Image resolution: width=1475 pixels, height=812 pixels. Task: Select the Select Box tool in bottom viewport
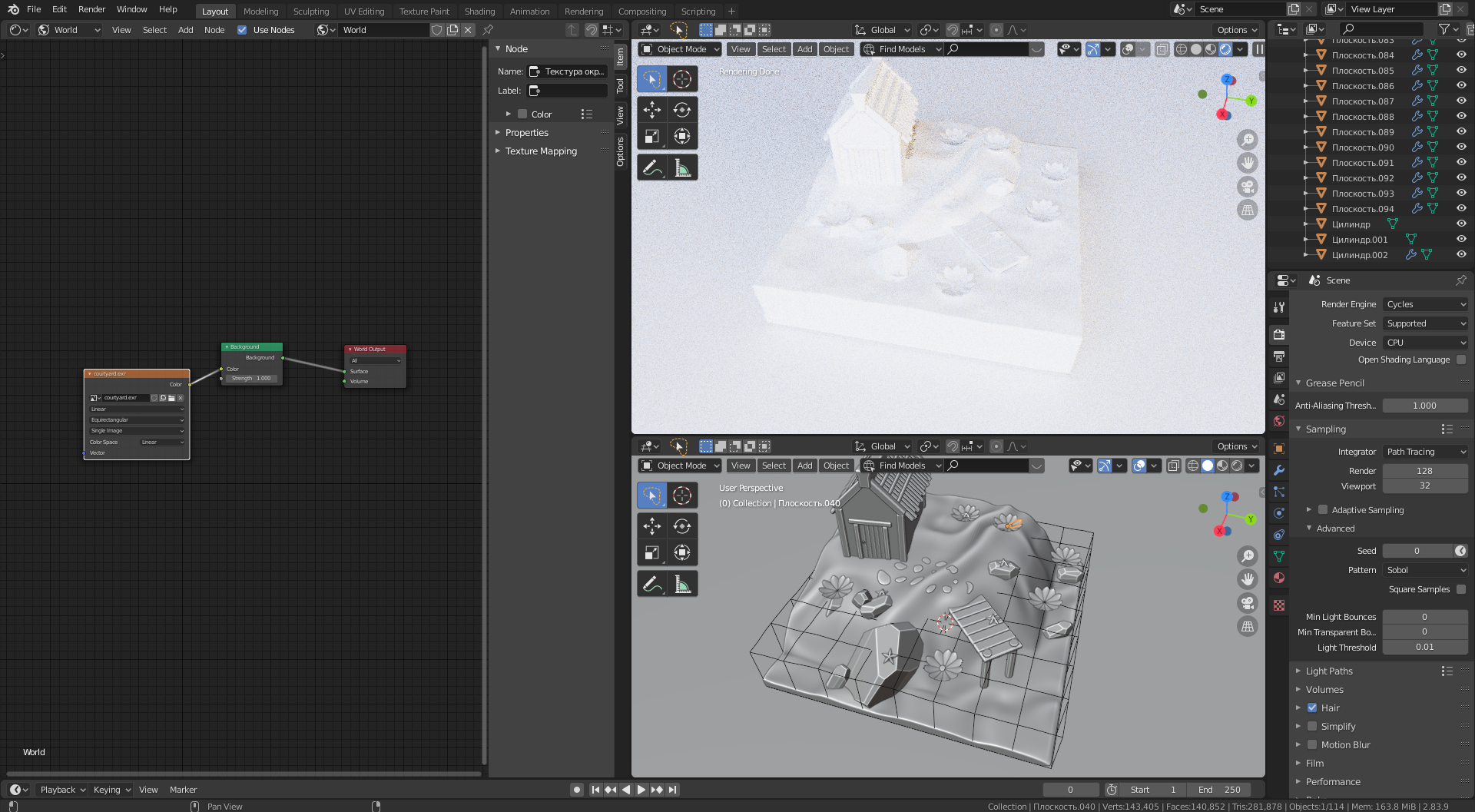click(x=652, y=495)
